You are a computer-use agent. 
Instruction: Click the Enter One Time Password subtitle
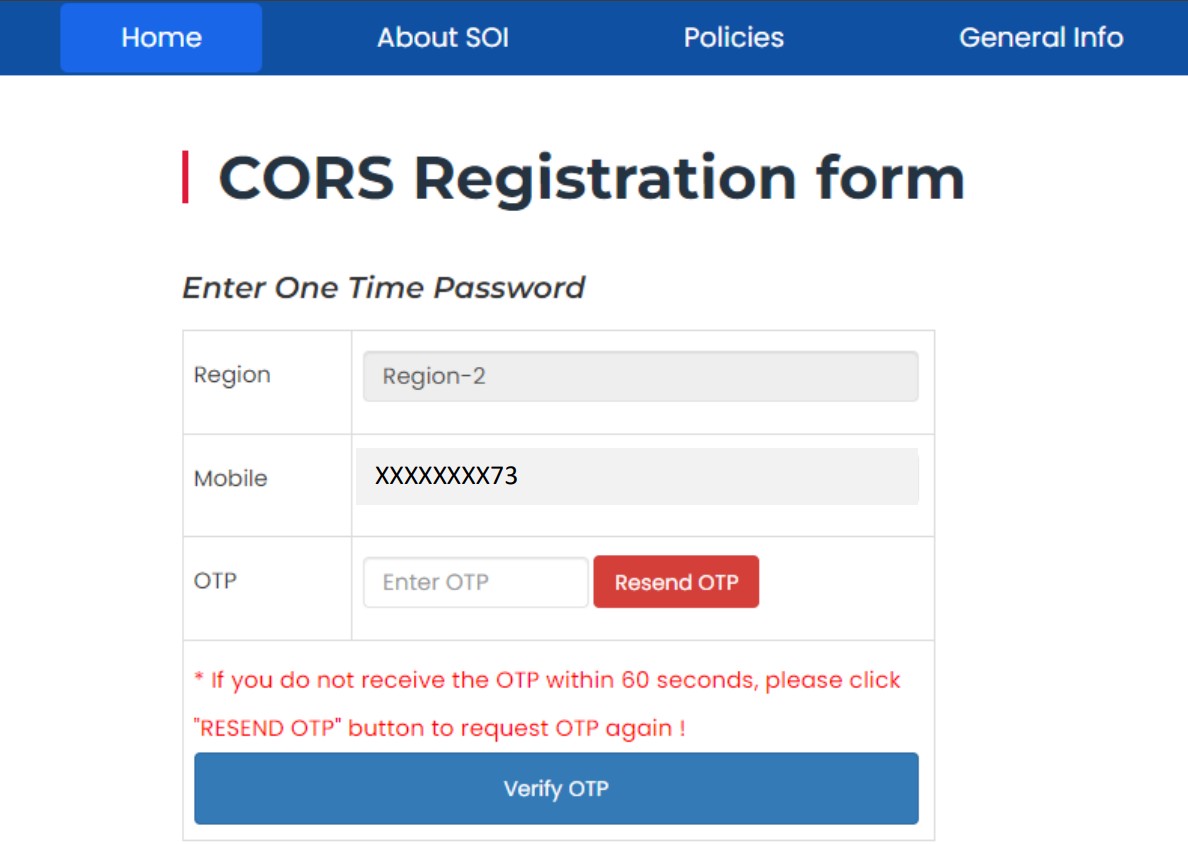(383, 288)
